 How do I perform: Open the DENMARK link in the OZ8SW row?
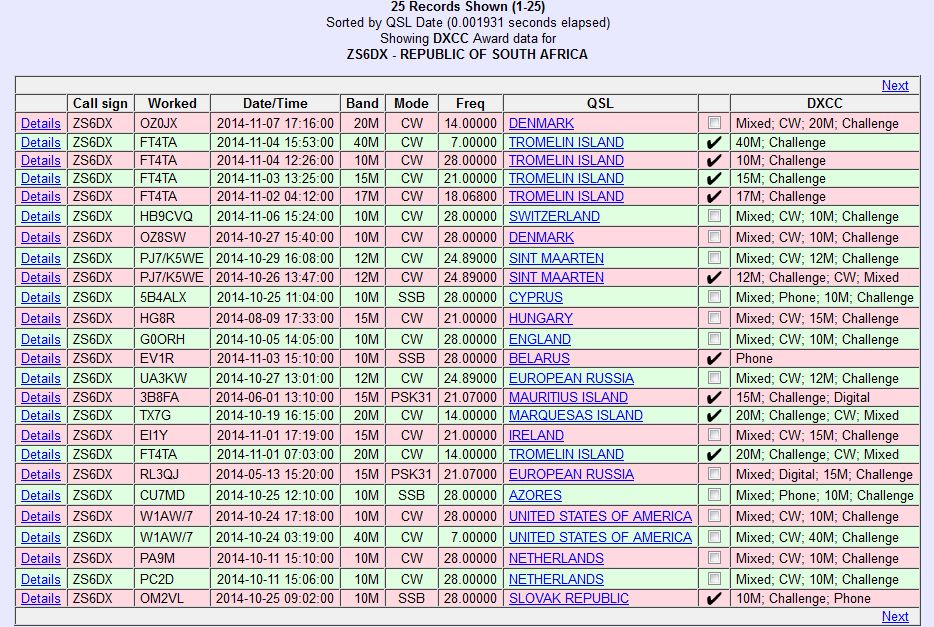coord(541,237)
